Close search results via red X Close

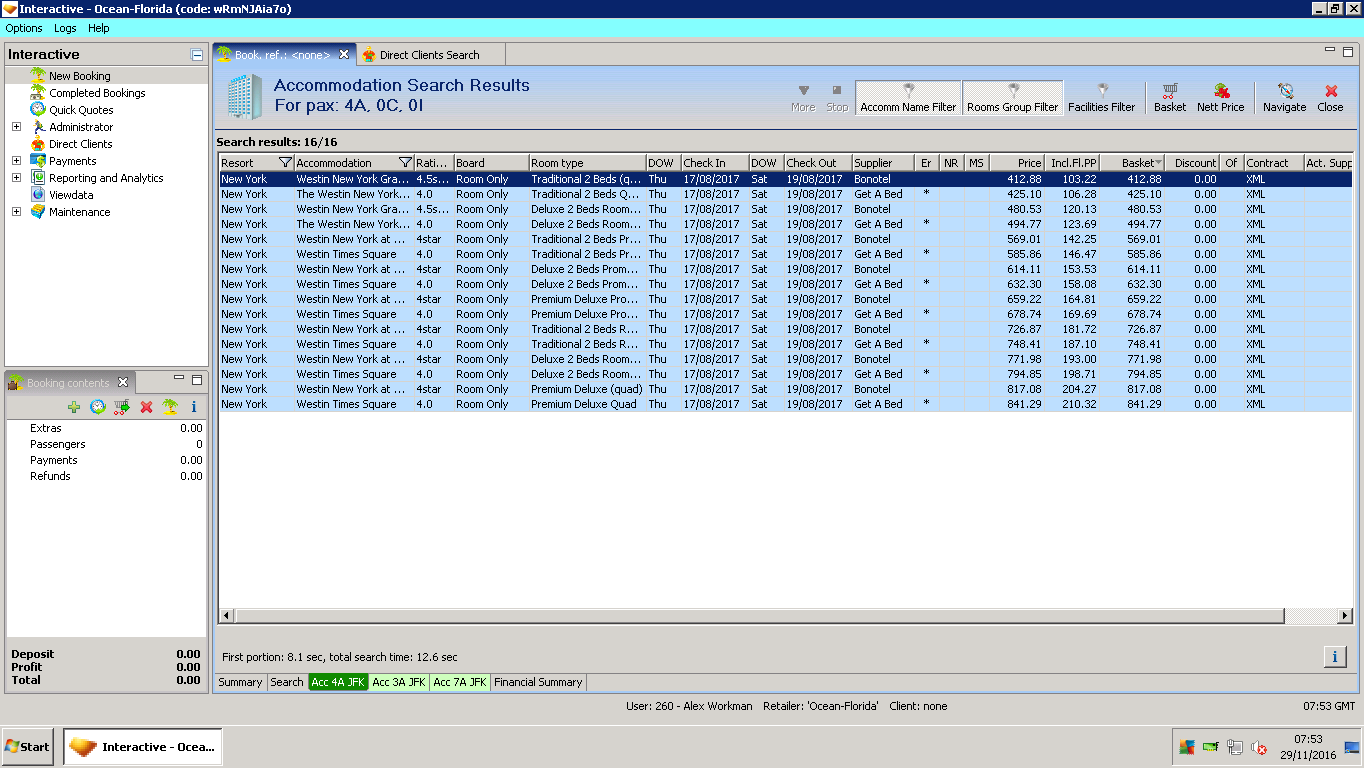pos(1330,98)
